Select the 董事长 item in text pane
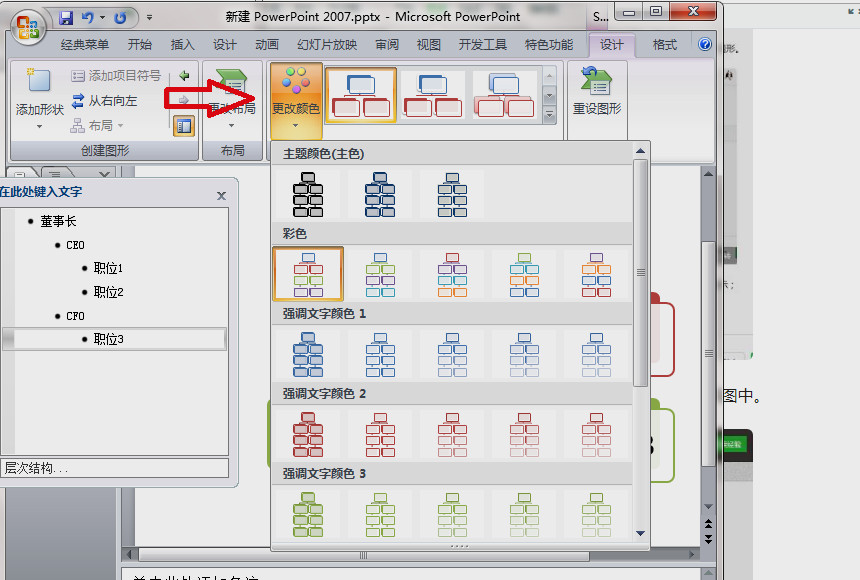The image size is (860, 580). point(58,221)
